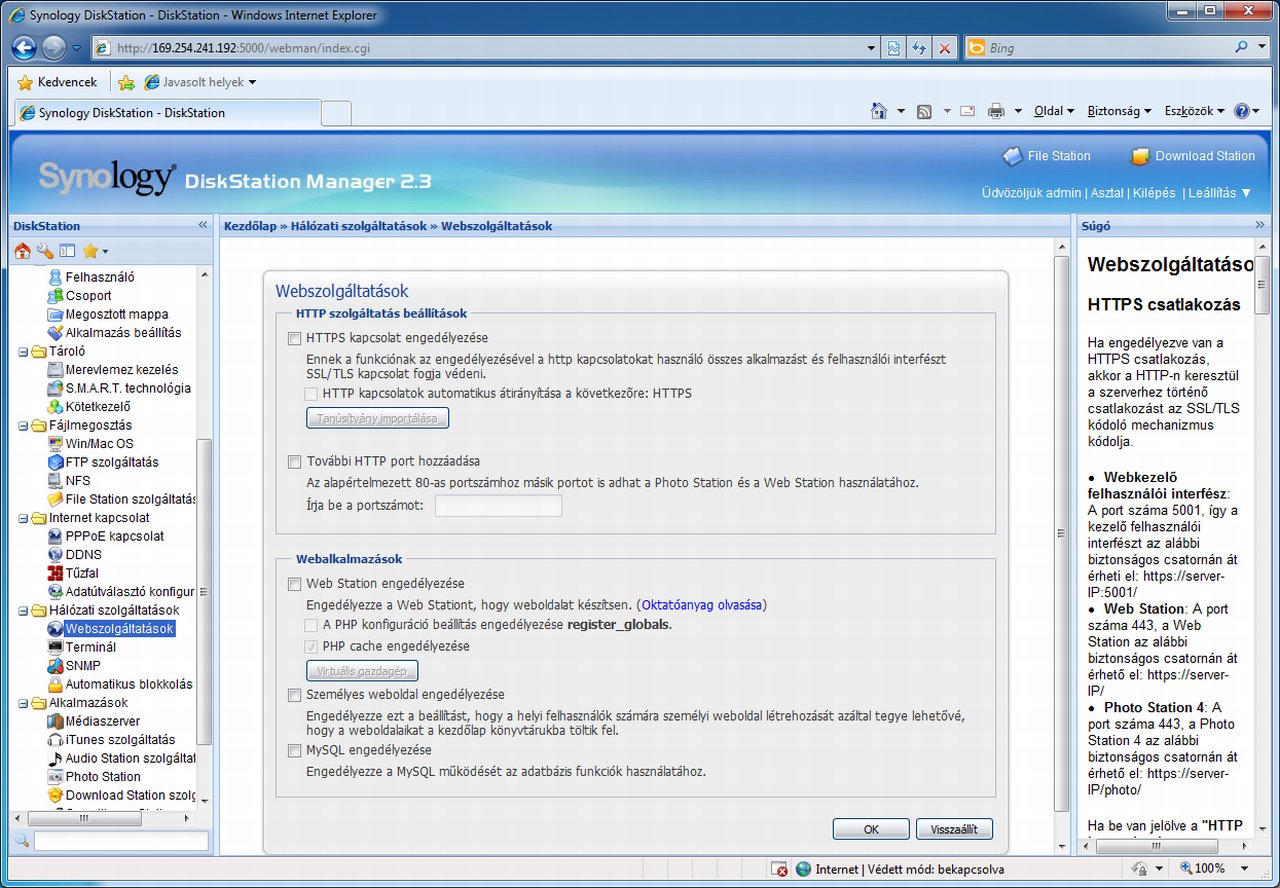Collapse the Hálózati szolgáltatások tree node
The image size is (1280, 888).
click(x=24, y=611)
